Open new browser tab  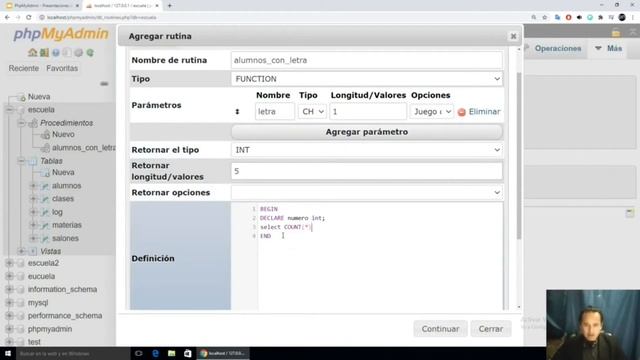click(x=169, y=6)
